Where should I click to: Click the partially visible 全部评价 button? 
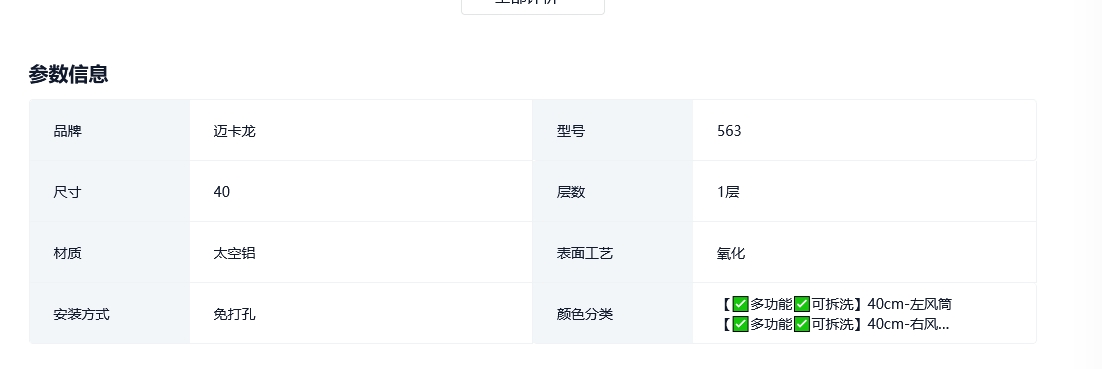point(533,6)
